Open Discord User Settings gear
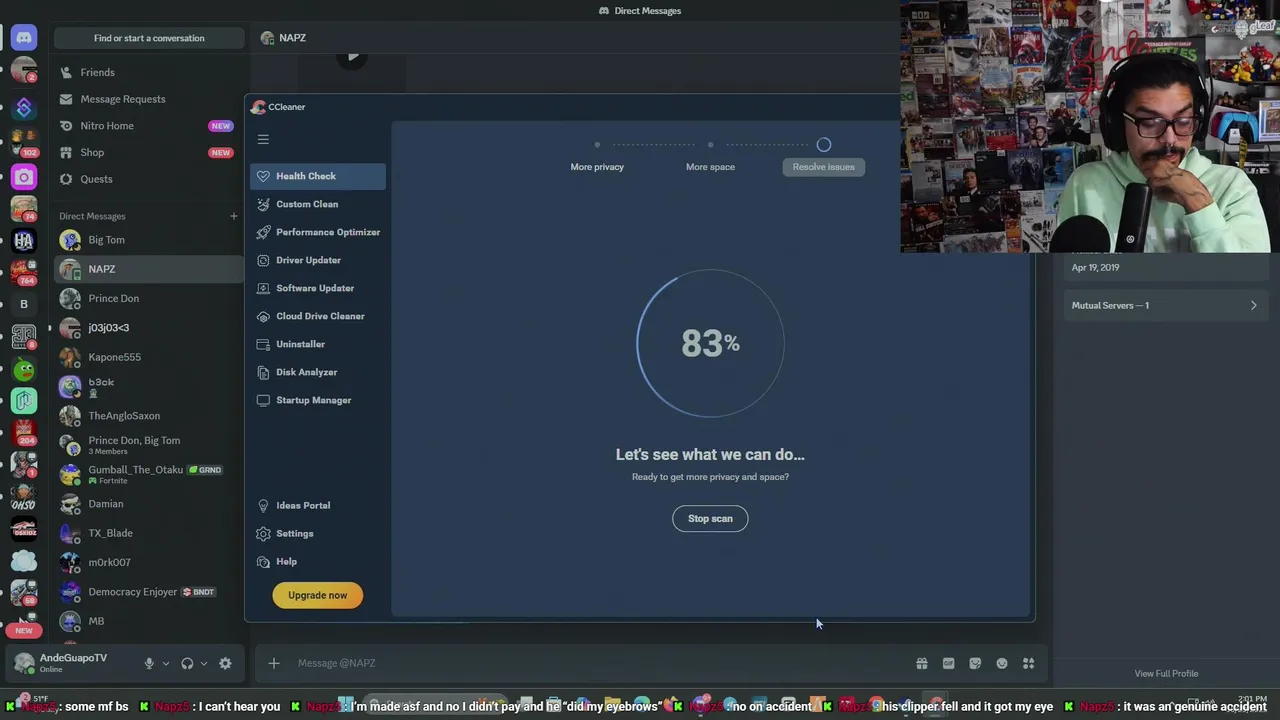The width and height of the screenshot is (1280, 720). click(225, 663)
